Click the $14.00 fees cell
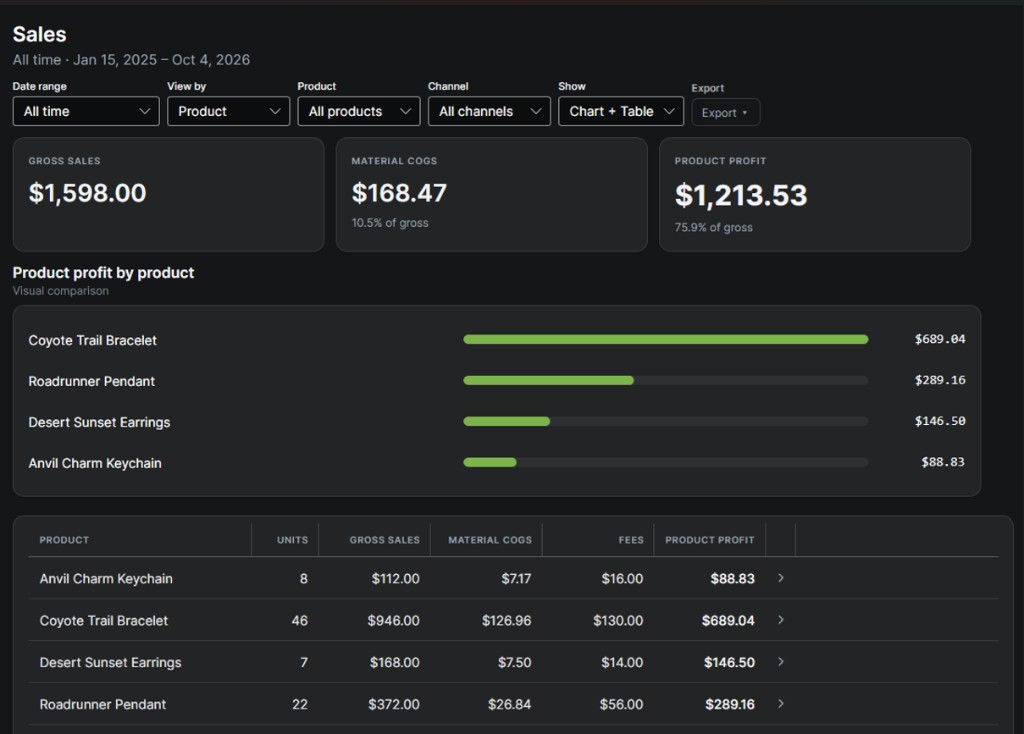The image size is (1024, 734). (x=622, y=662)
